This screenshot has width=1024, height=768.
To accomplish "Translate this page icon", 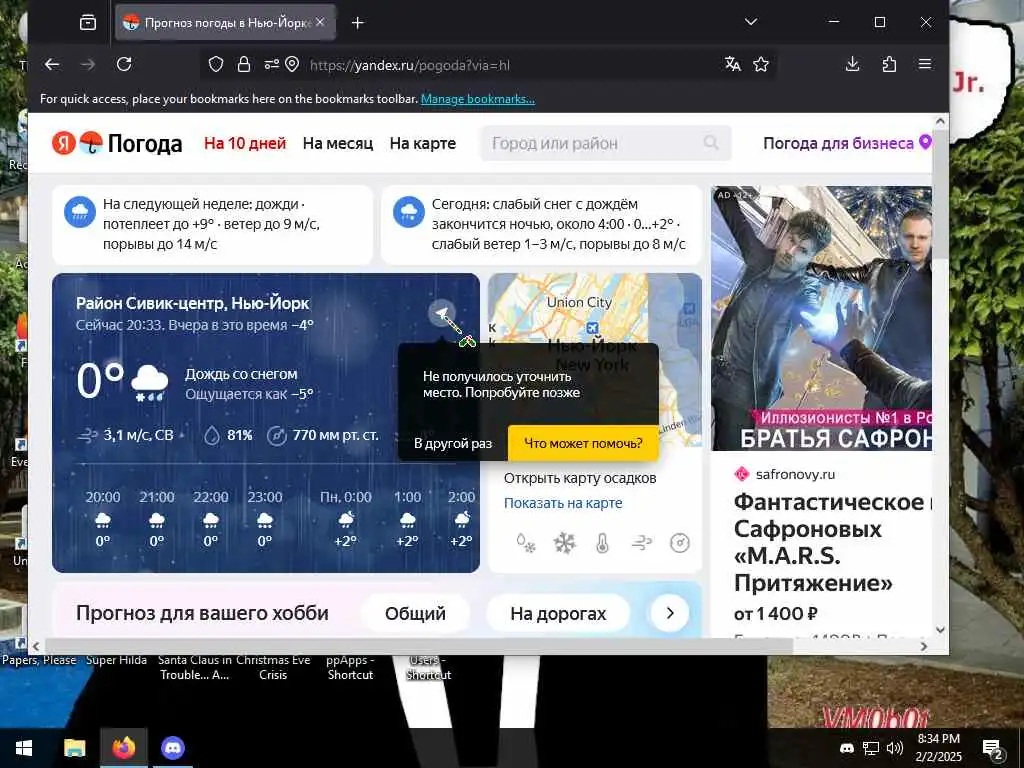I will pyautogui.click(x=733, y=64).
